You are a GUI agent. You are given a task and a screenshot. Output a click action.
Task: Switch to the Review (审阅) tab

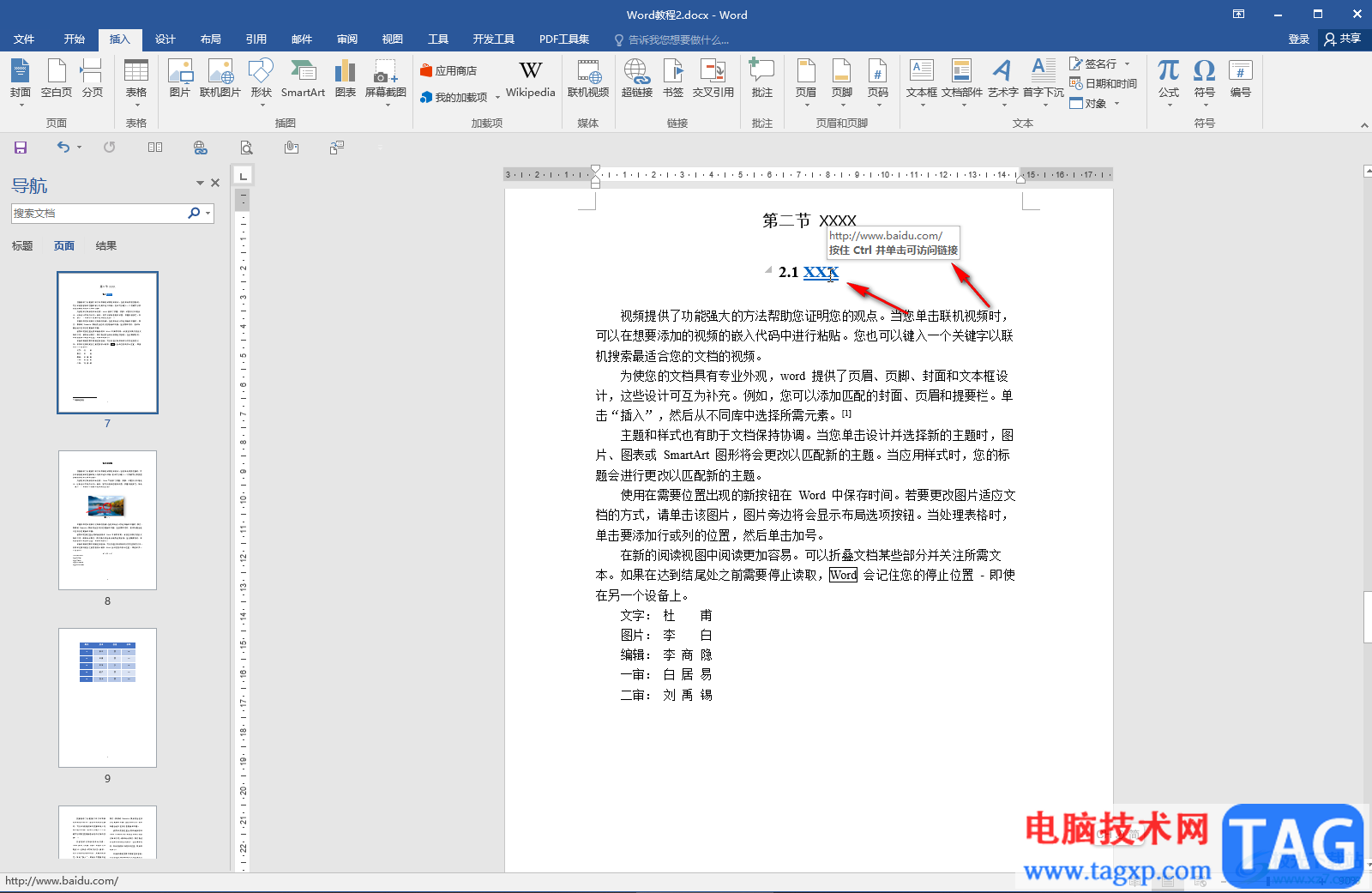(347, 39)
